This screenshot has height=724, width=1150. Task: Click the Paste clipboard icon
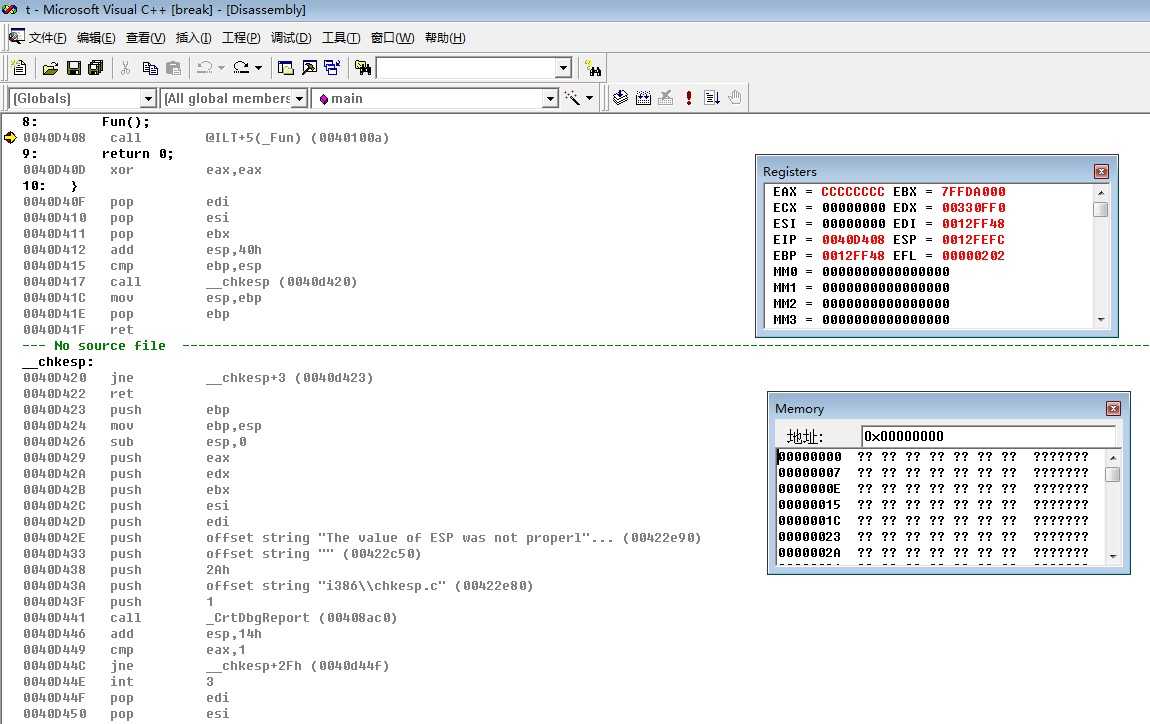click(x=173, y=68)
